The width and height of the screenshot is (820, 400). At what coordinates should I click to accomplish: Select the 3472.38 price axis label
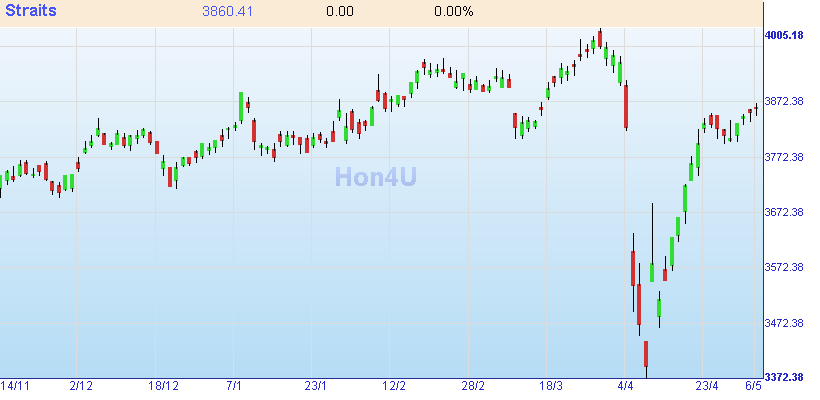coord(784,323)
